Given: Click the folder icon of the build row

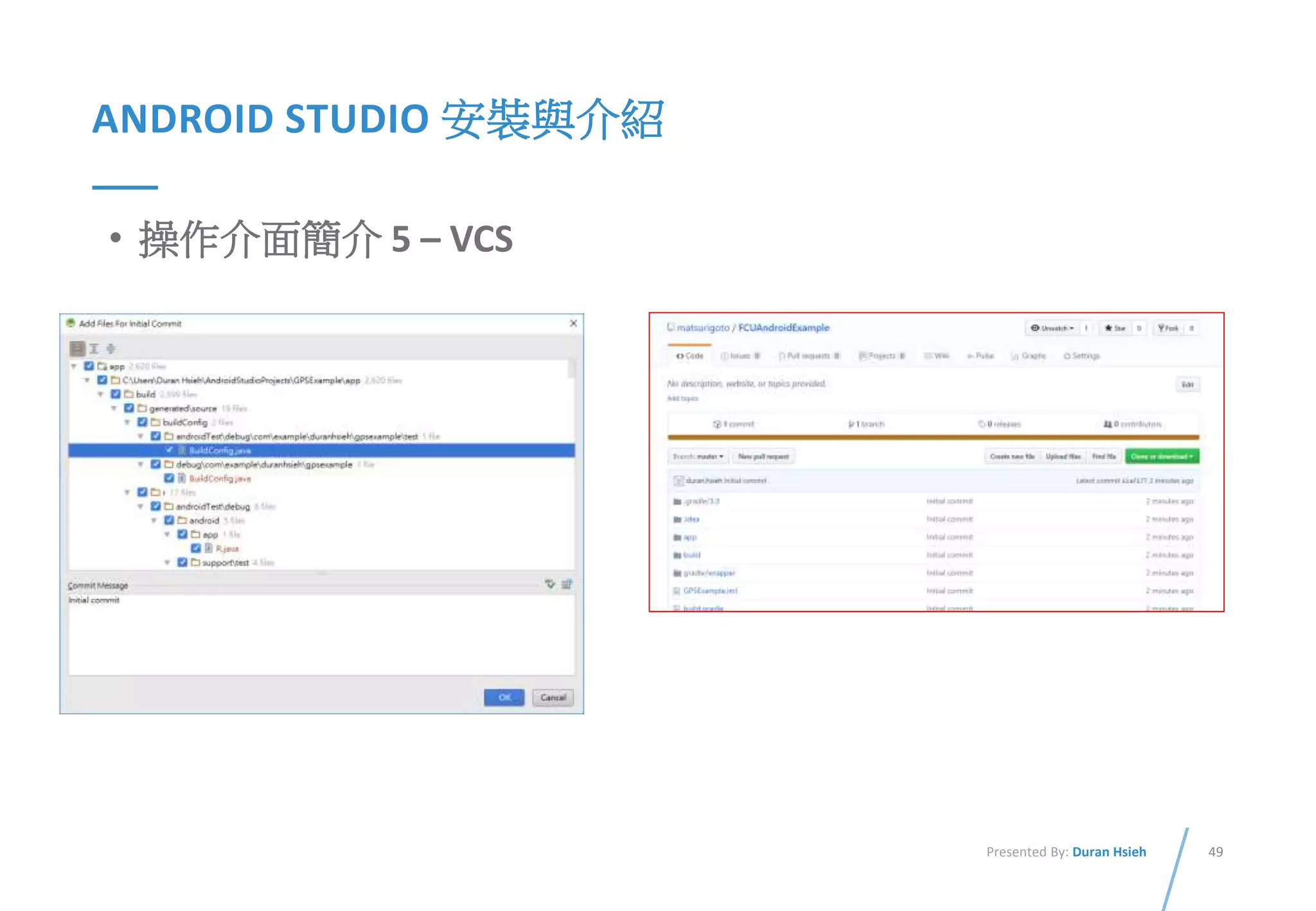Looking at the screenshot, I should pos(129,394).
